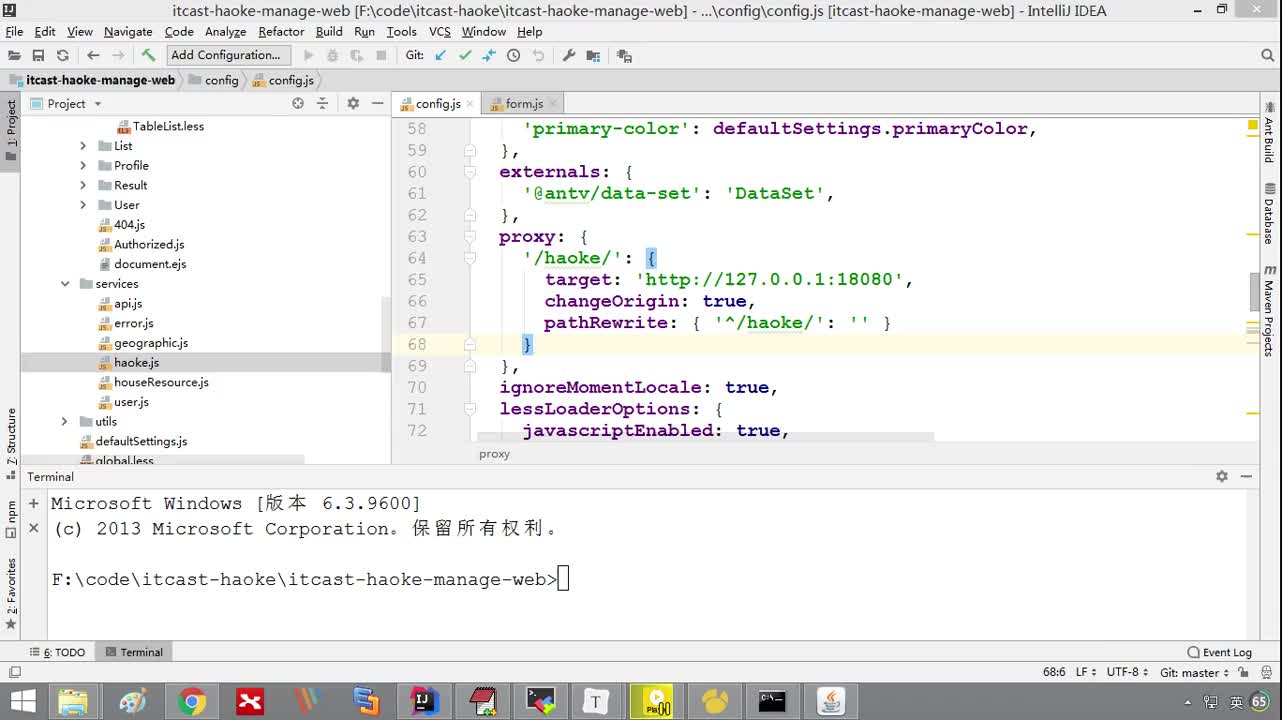1282x720 pixels.
Task: Toggle the 2: Favorites tool window tab
Action: coord(11,594)
